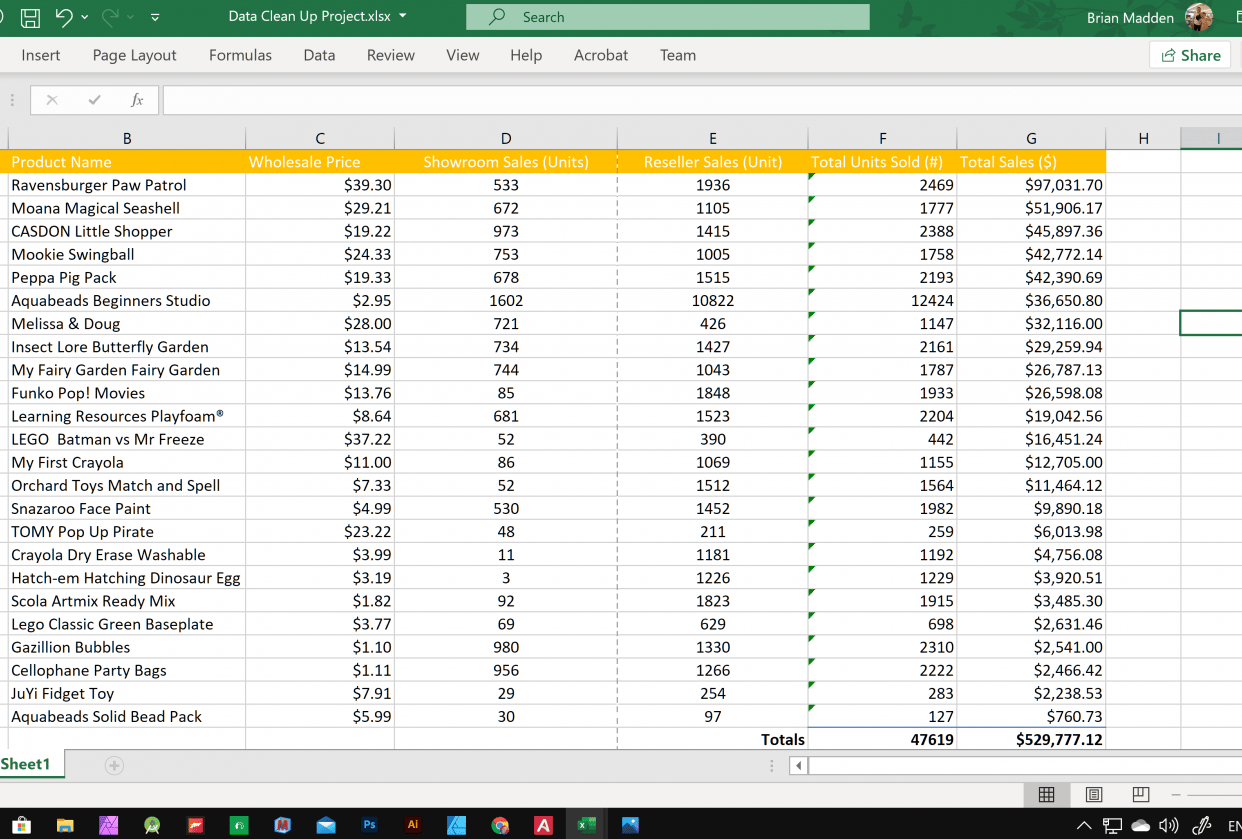This screenshot has width=1242, height=839.
Task: Open Illustrator from the taskbar
Action: point(413,825)
